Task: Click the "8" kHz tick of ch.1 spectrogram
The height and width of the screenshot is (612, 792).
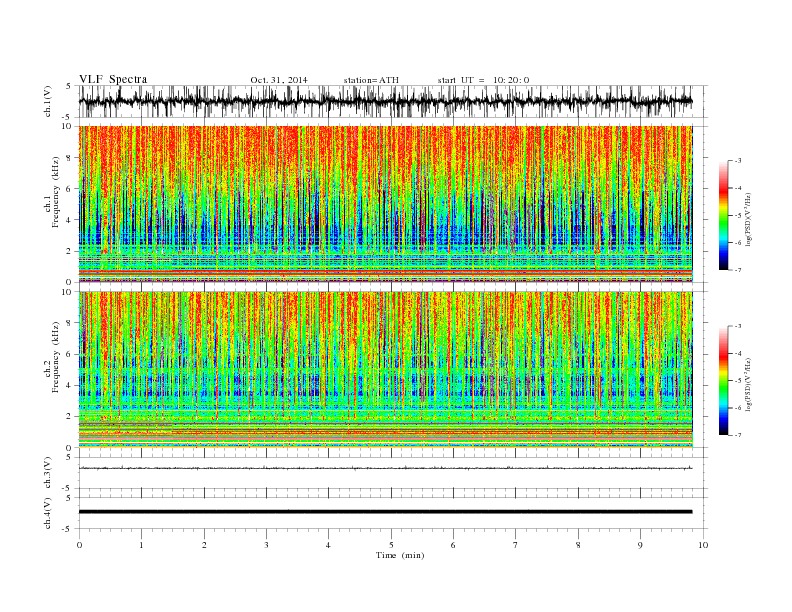Action: coord(70,158)
